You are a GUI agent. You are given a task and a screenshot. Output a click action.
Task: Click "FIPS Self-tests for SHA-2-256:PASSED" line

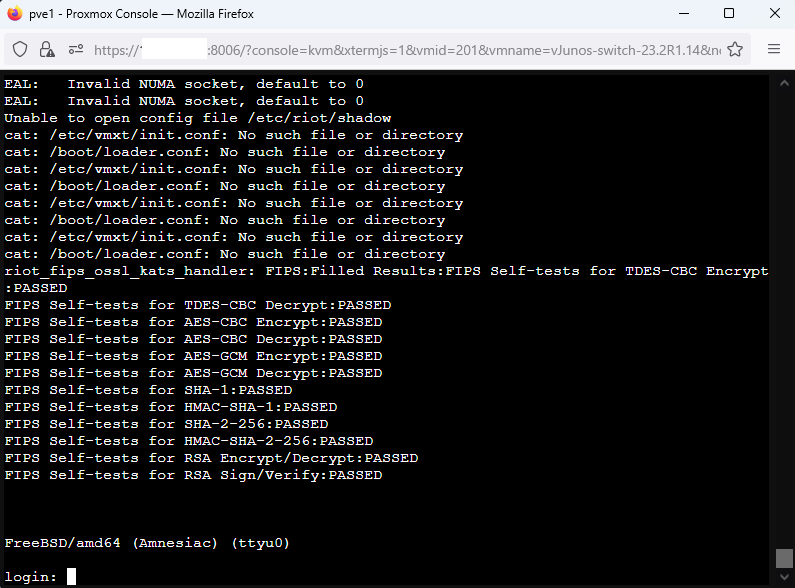[x=166, y=424]
